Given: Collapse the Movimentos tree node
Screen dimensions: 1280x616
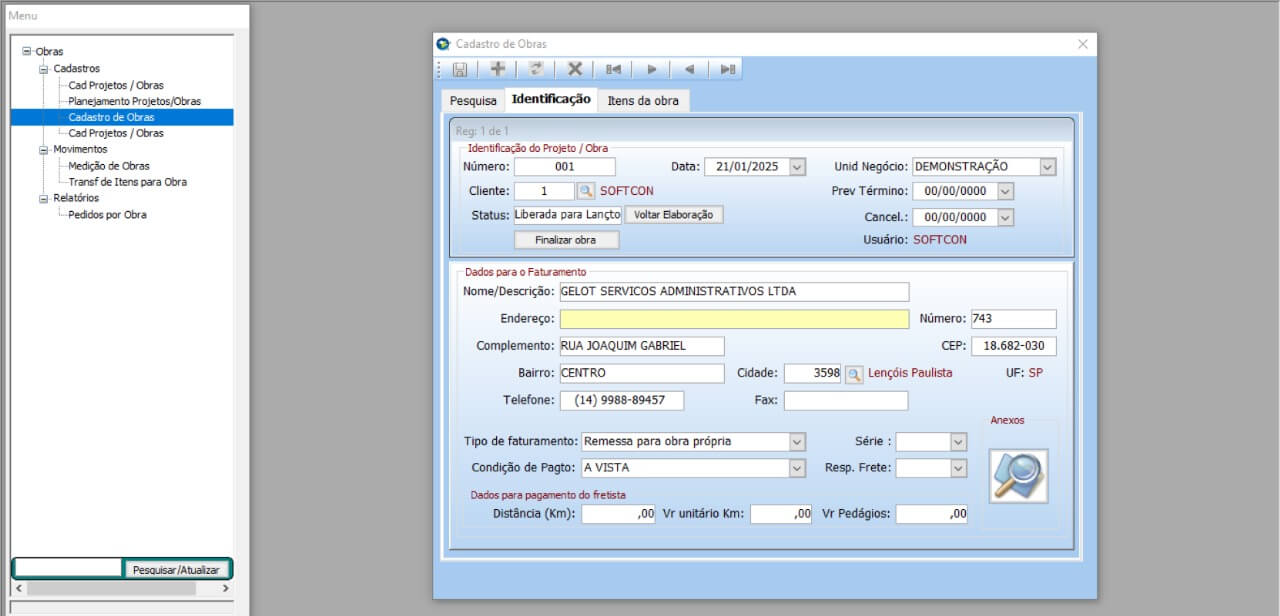Looking at the screenshot, I should [x=43, y=150].
